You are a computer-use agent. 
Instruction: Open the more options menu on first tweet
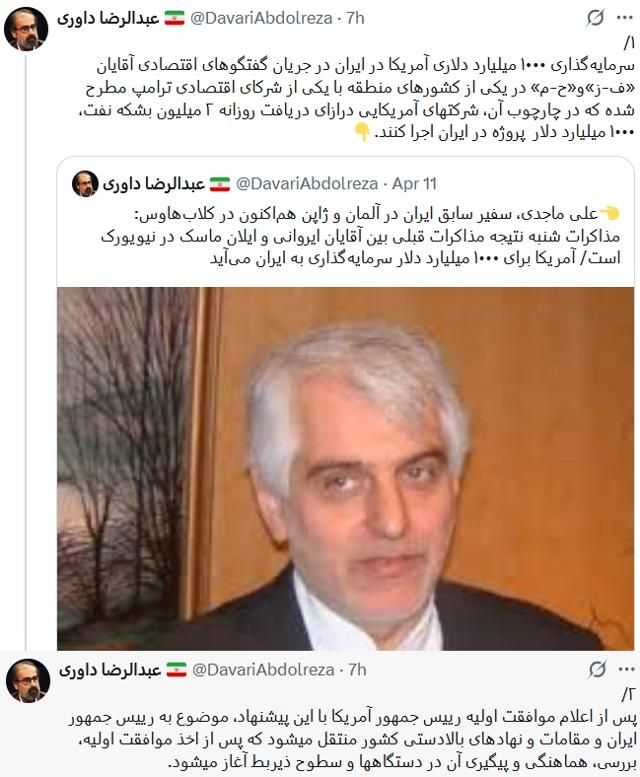pos(625,18)
